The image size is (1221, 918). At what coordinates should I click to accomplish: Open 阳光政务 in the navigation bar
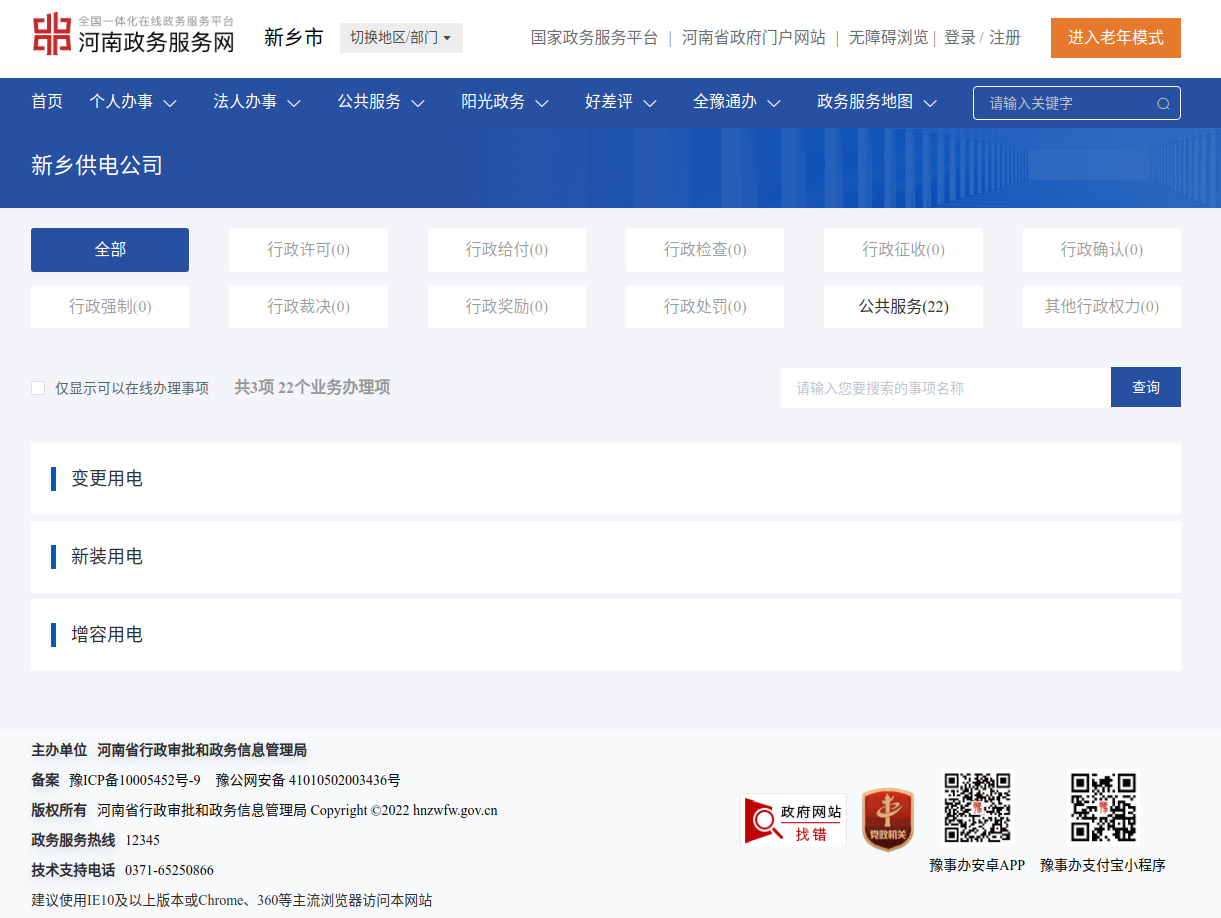pos(493,102)
